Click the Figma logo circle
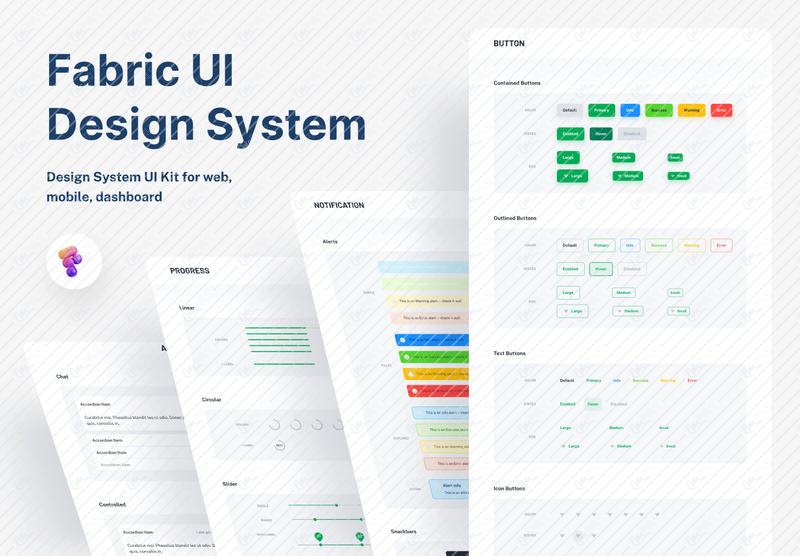 coord(74,262)
